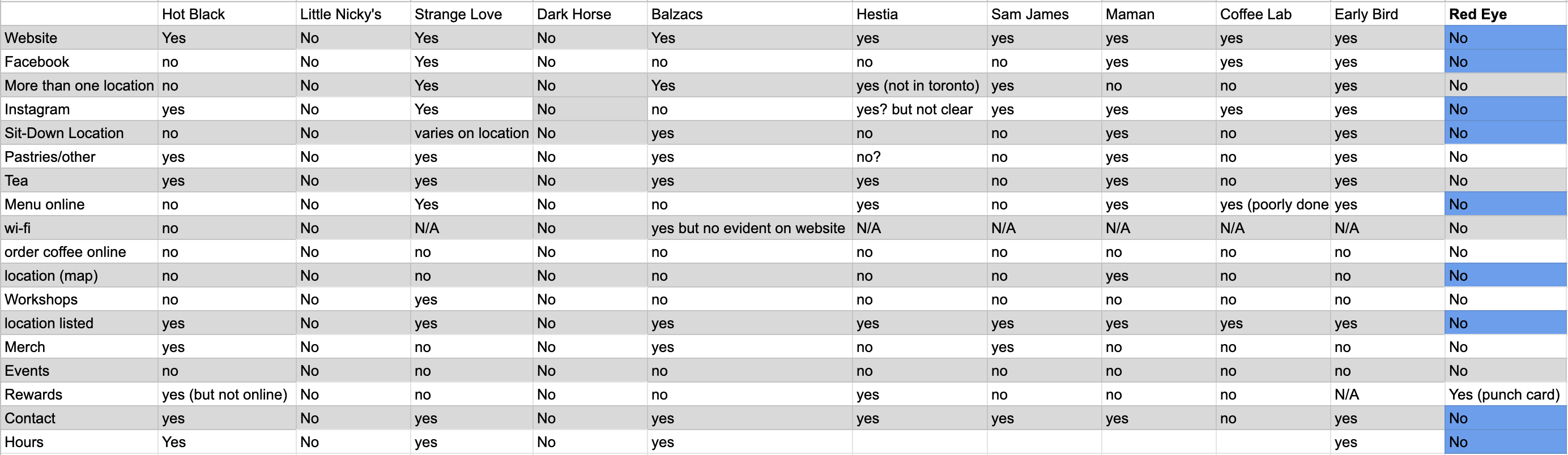1568x455 pixels.
Task: Select the 'order coffee online' row label
Action: 79,252
